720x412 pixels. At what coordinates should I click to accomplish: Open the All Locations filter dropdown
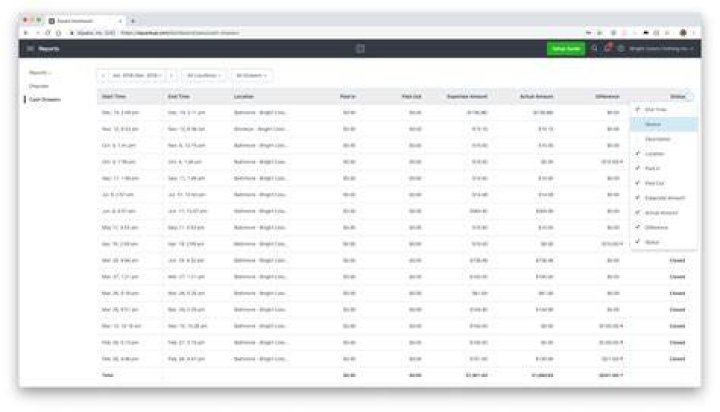204,75
